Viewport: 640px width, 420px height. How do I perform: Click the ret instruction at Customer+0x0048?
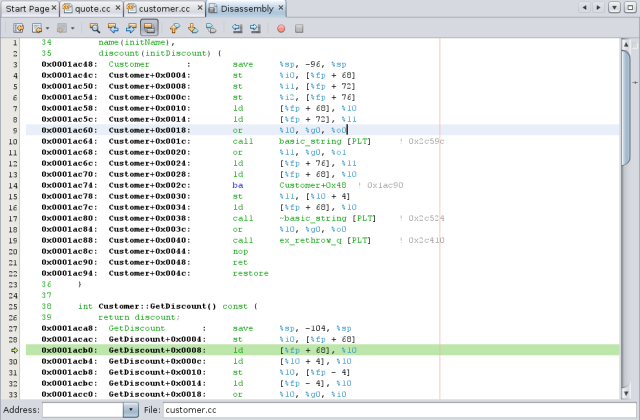(x=240, y=262)
